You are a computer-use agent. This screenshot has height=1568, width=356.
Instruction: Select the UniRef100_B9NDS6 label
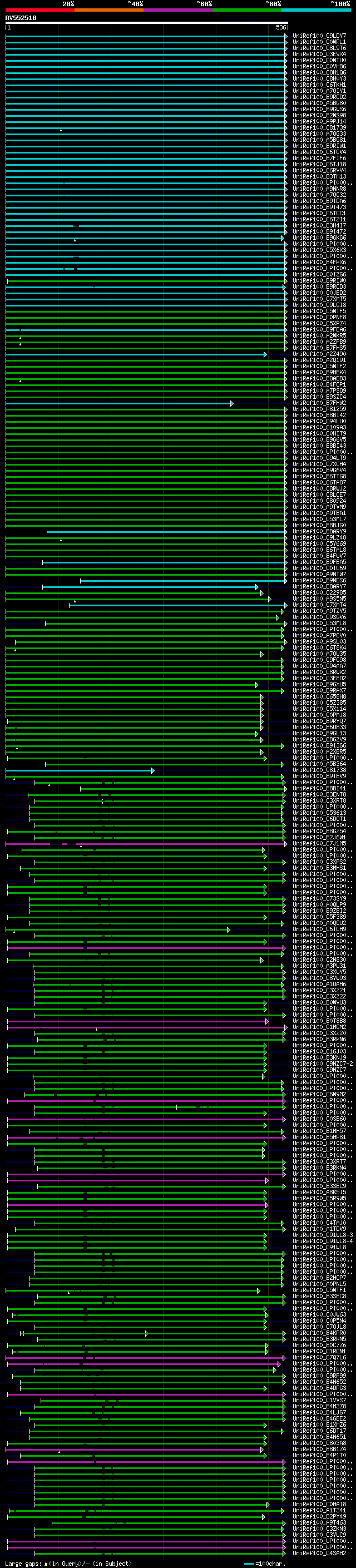[x=319, y=580]
